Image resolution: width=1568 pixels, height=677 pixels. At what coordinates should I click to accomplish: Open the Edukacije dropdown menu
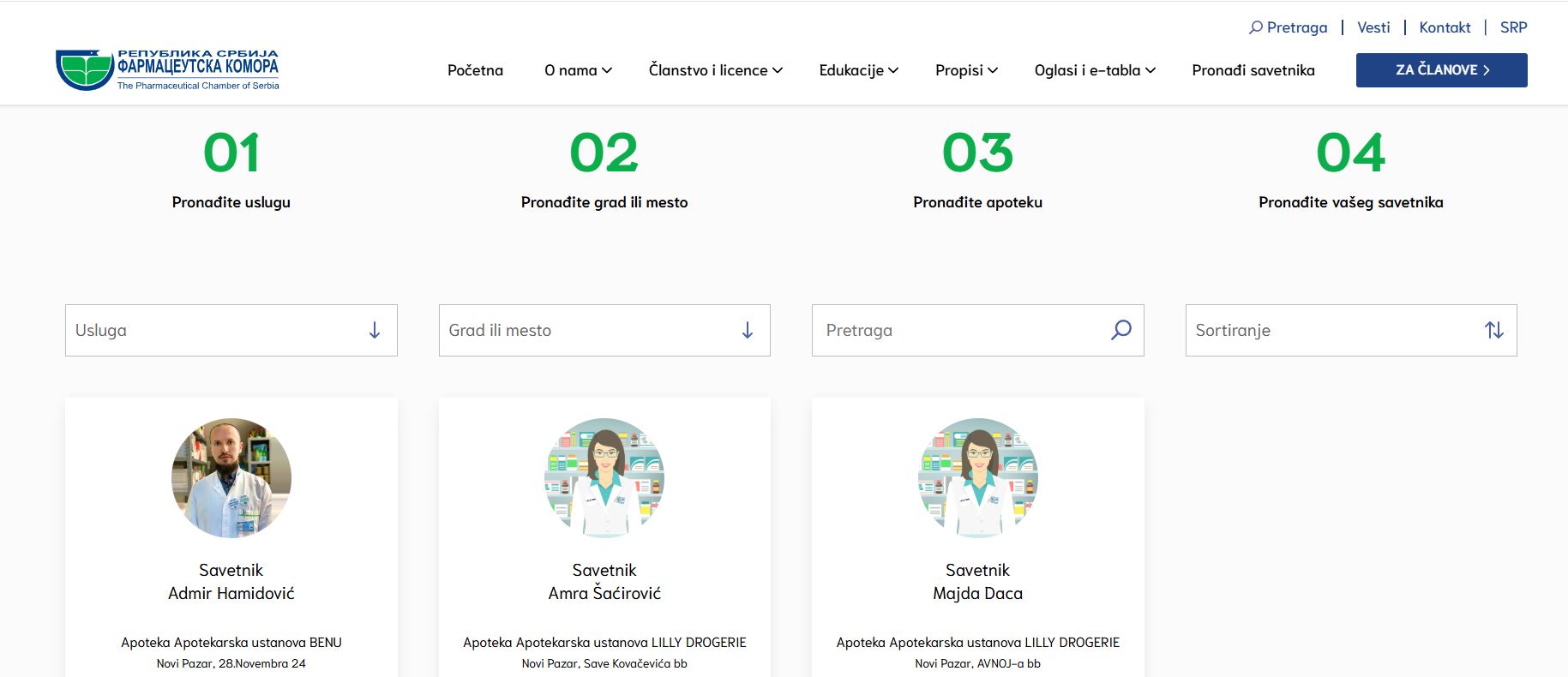pos(858,70)
